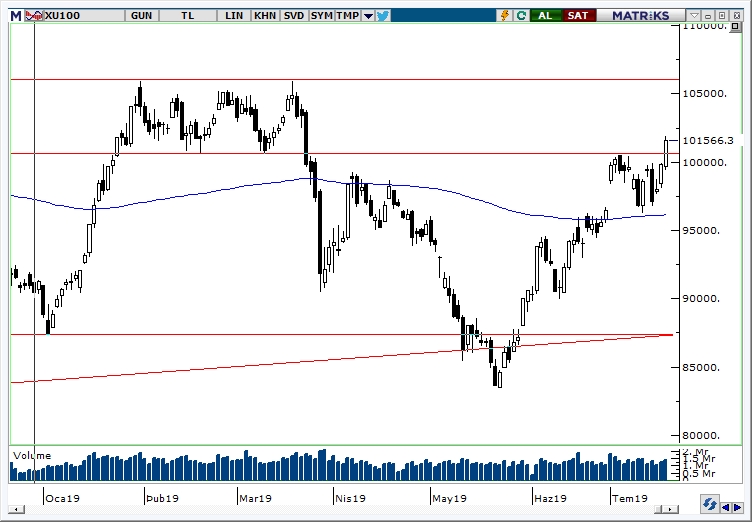Click the TMP template button
This screenshot has height=522, width=752.
(348, 15)
